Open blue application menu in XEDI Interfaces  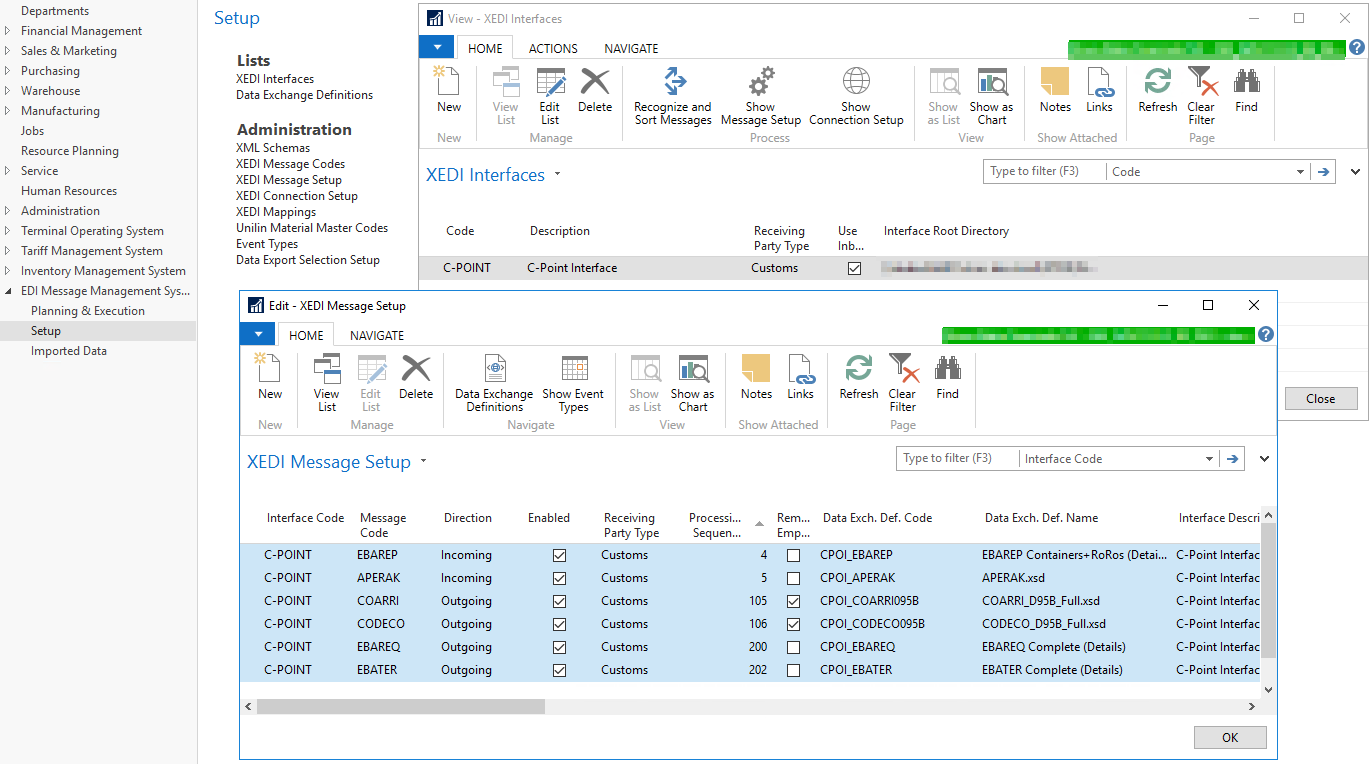pos(437,47)
